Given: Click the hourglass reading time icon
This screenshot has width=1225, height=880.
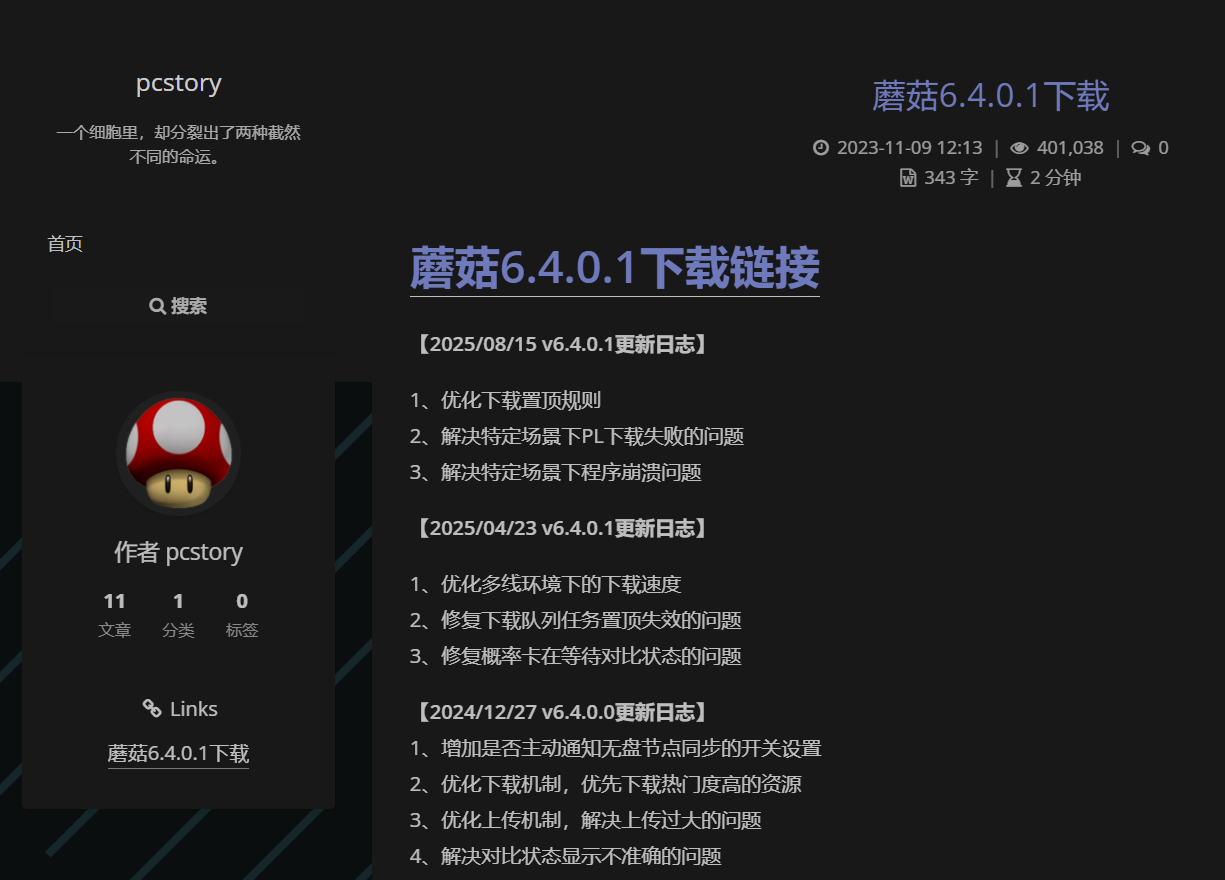Looking at the screenshot, I should tap(1014, 178).
